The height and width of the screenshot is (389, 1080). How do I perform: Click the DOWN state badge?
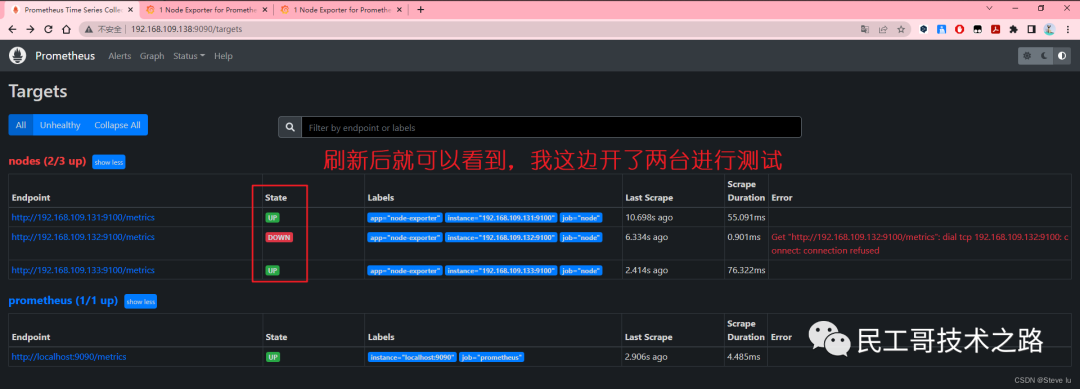280,238
